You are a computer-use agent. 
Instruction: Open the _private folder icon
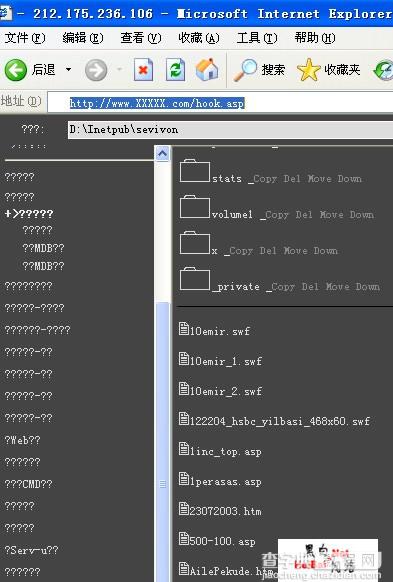pyautogui.click(x=195, y=278)
